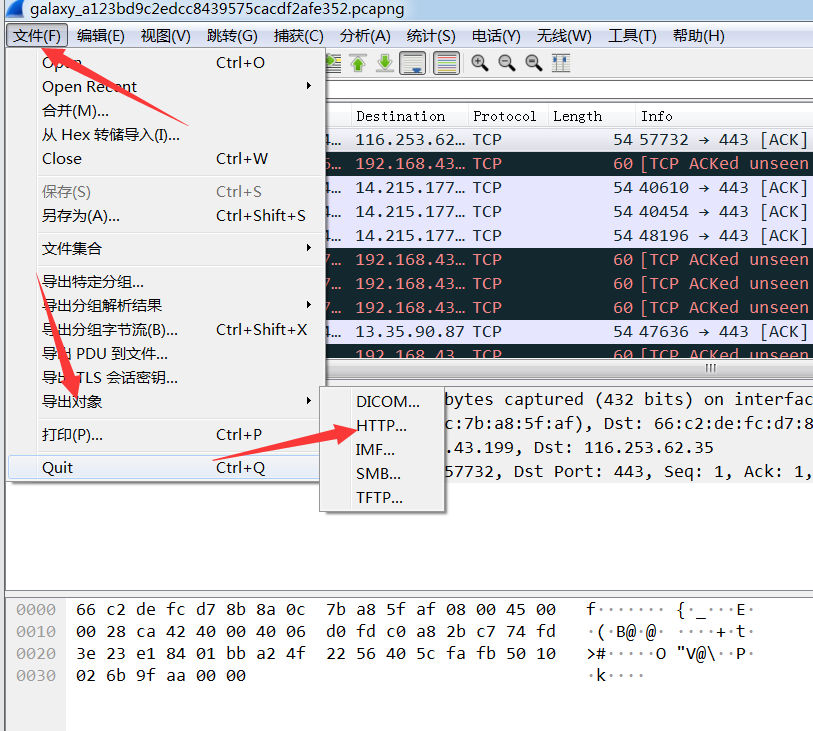
Task: Click the zoom in magnifier icon
Action: (480, 63)
